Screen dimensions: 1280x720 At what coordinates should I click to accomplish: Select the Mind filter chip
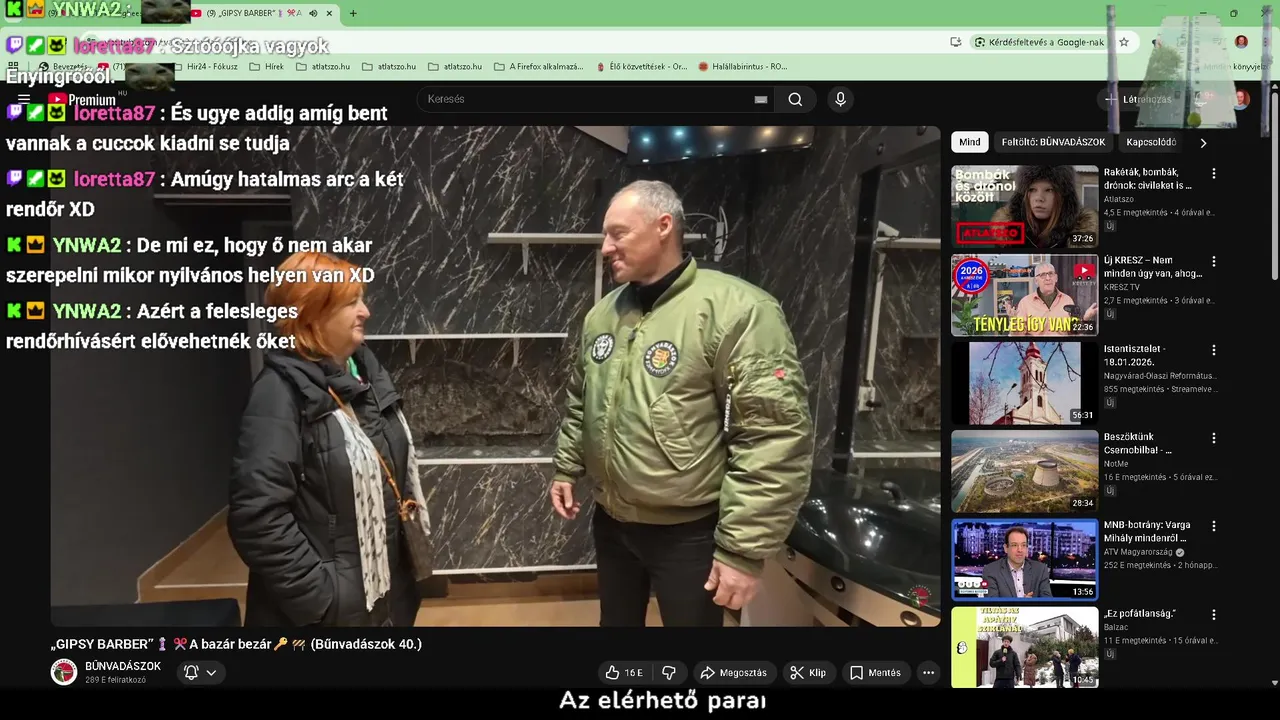(x=970, y=142)
